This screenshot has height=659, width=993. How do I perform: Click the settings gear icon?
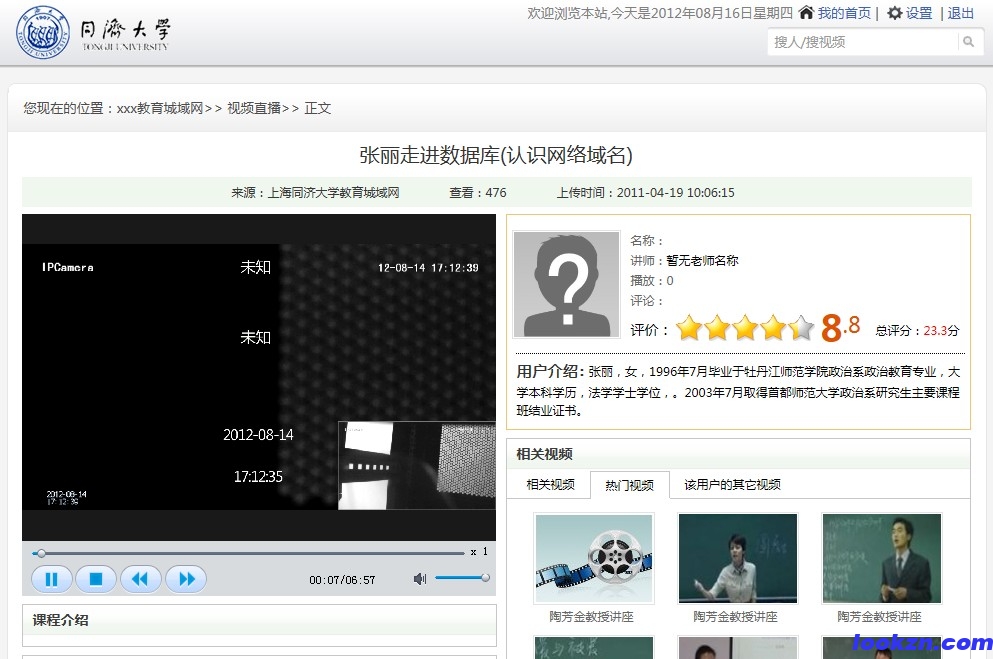[894, 13]
